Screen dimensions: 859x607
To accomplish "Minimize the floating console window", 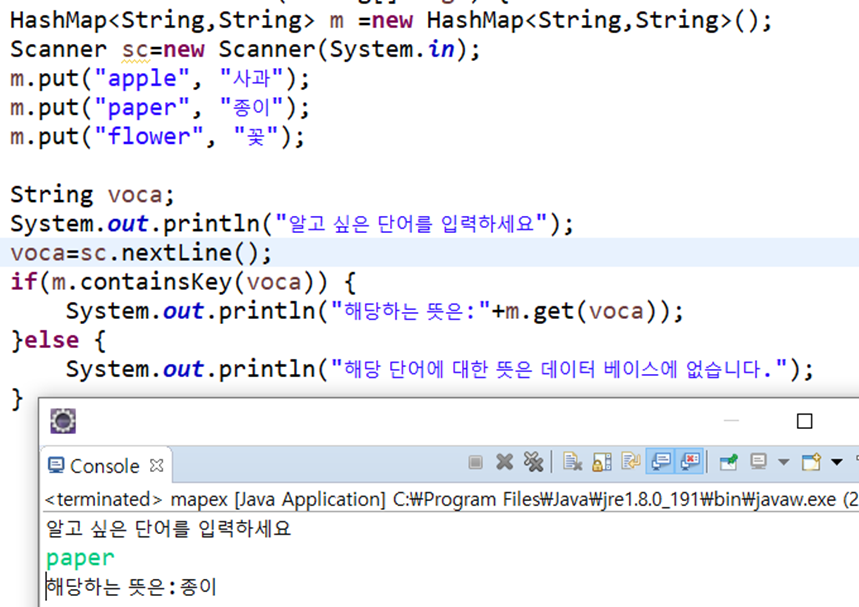I will [x=731, y=421].
